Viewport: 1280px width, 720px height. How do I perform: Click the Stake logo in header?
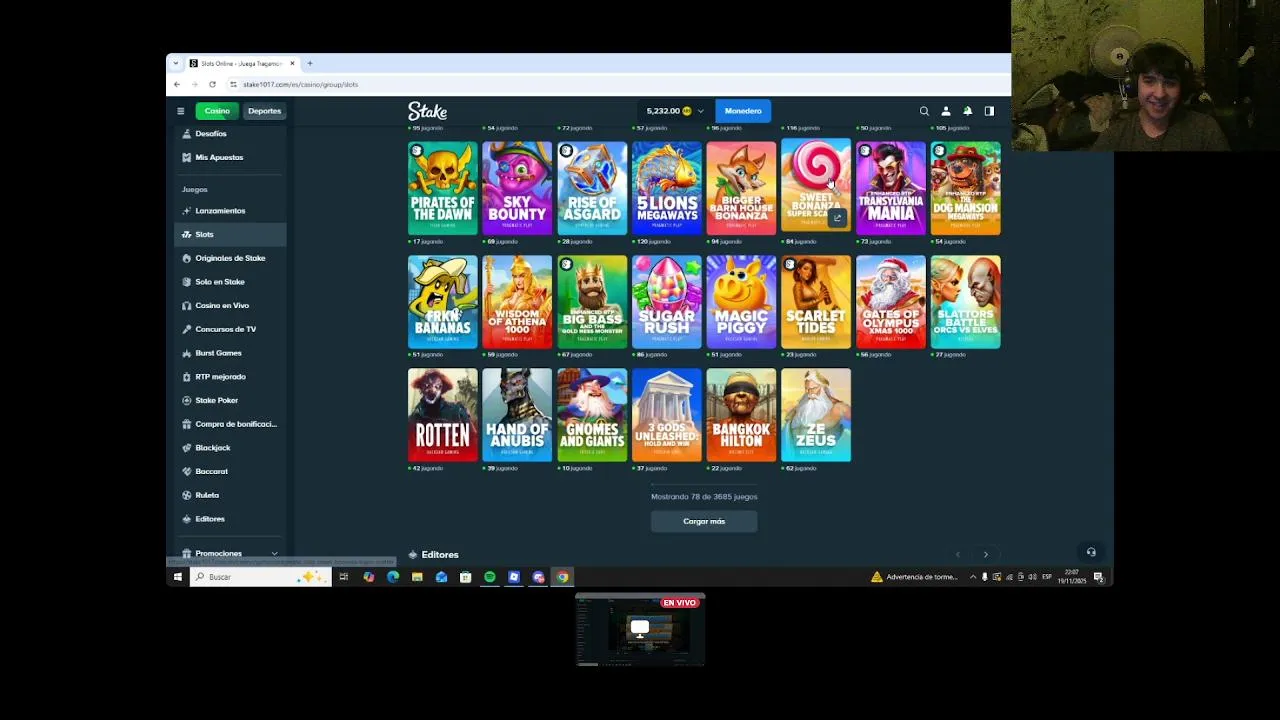(427, 111)
